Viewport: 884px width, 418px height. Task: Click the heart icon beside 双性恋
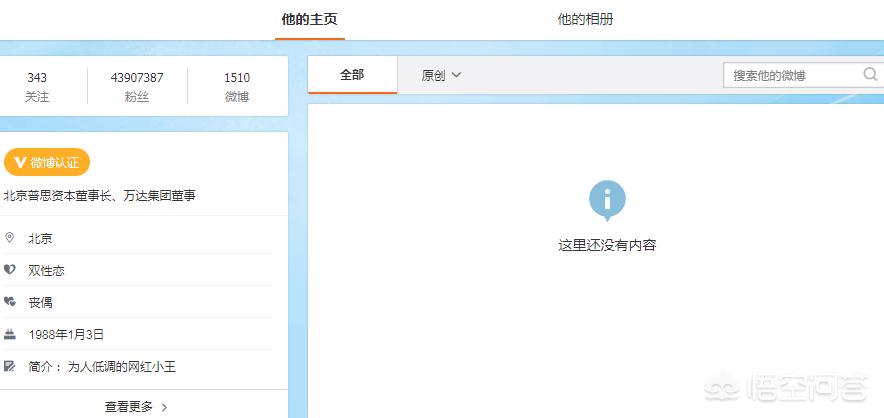[x=9, y=270]
